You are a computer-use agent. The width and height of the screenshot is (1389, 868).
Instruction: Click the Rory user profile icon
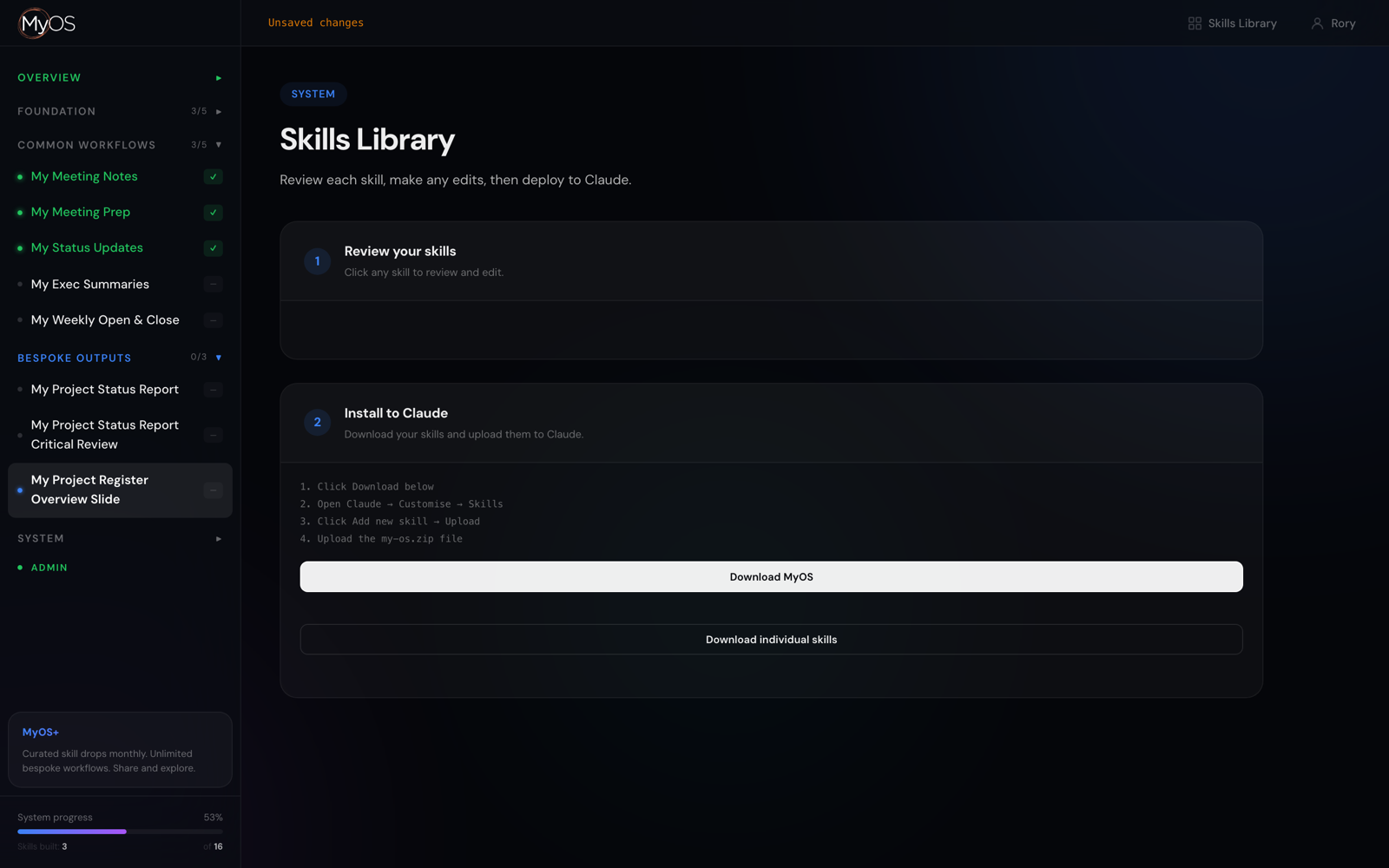pyautogui.click(x=1317, y=23)
